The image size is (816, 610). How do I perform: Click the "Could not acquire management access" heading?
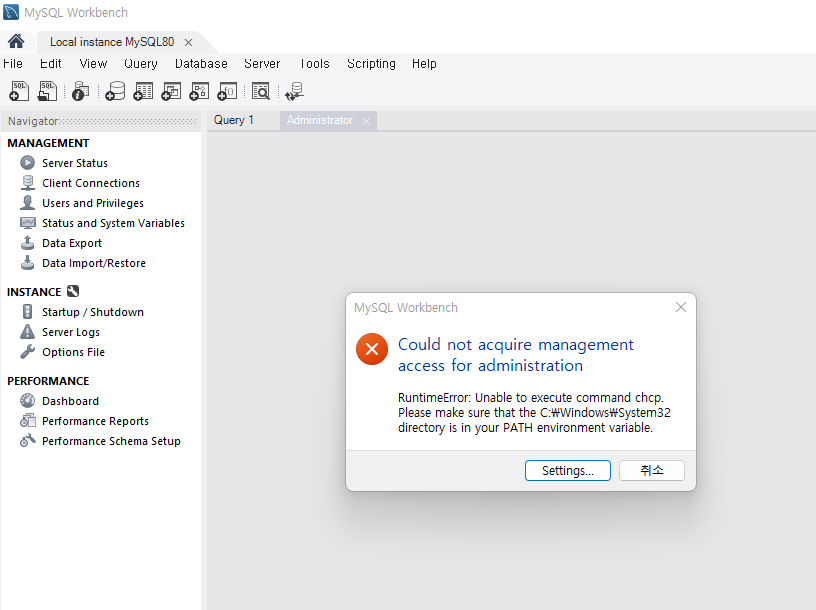[516, 355]
